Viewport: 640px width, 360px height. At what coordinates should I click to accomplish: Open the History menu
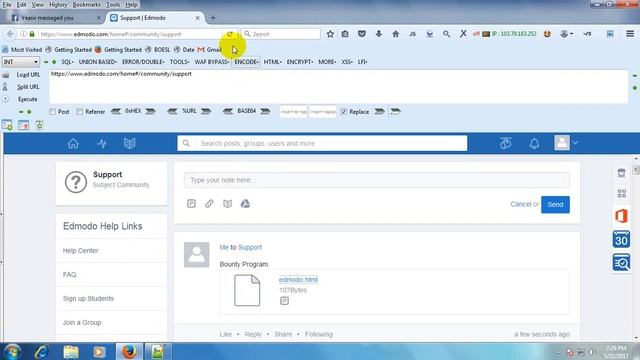click(x=58, y=5)
